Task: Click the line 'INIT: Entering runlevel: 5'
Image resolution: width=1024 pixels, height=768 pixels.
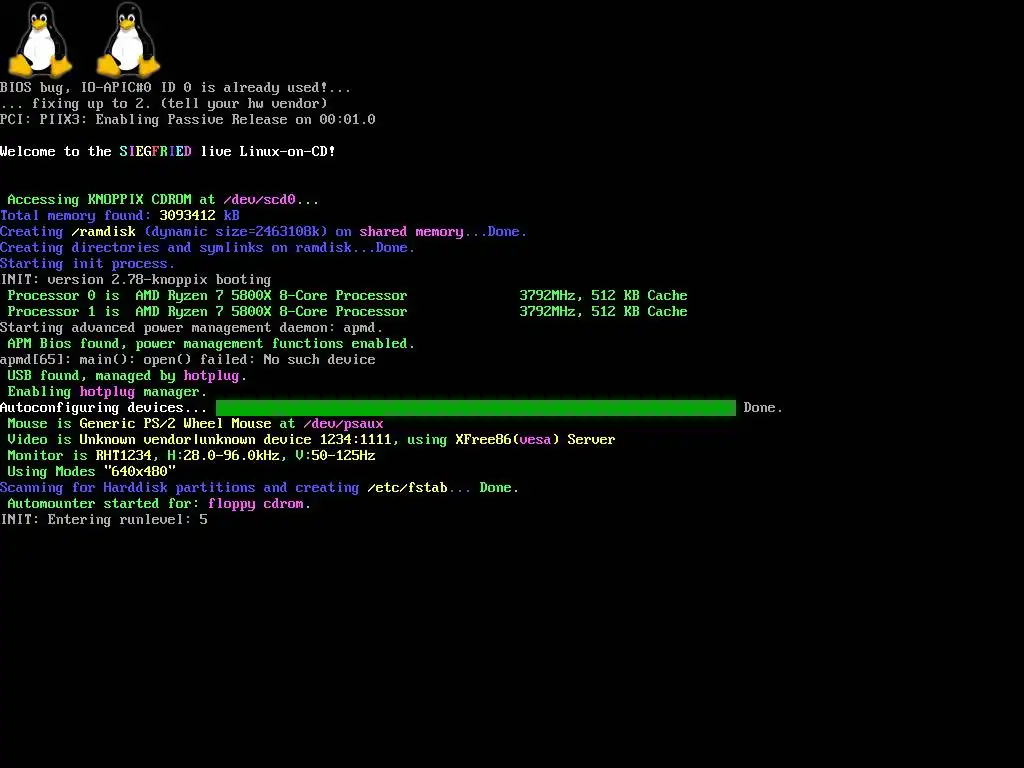Action: [104, 520]
